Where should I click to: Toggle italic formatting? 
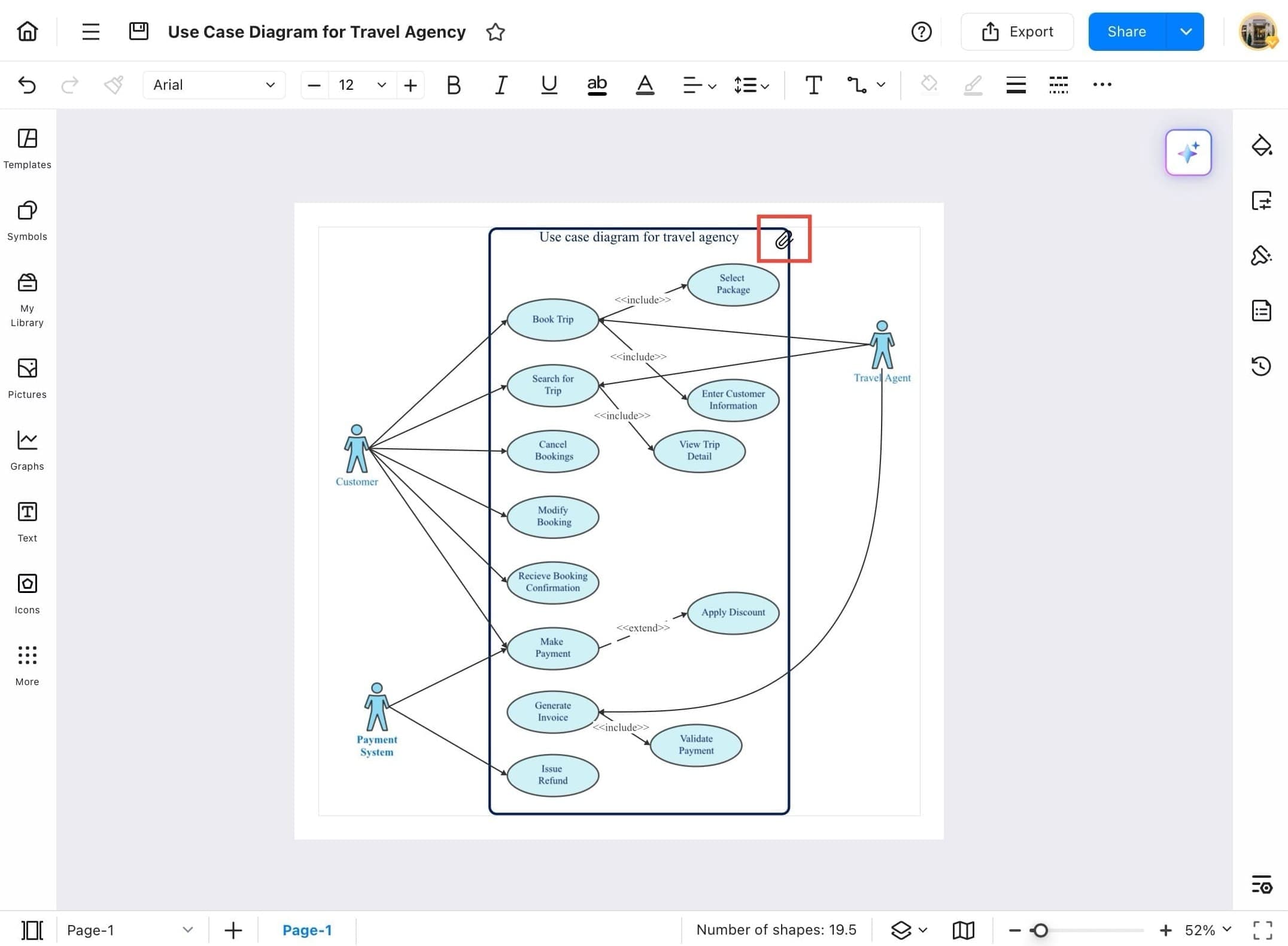click(501, 85)
